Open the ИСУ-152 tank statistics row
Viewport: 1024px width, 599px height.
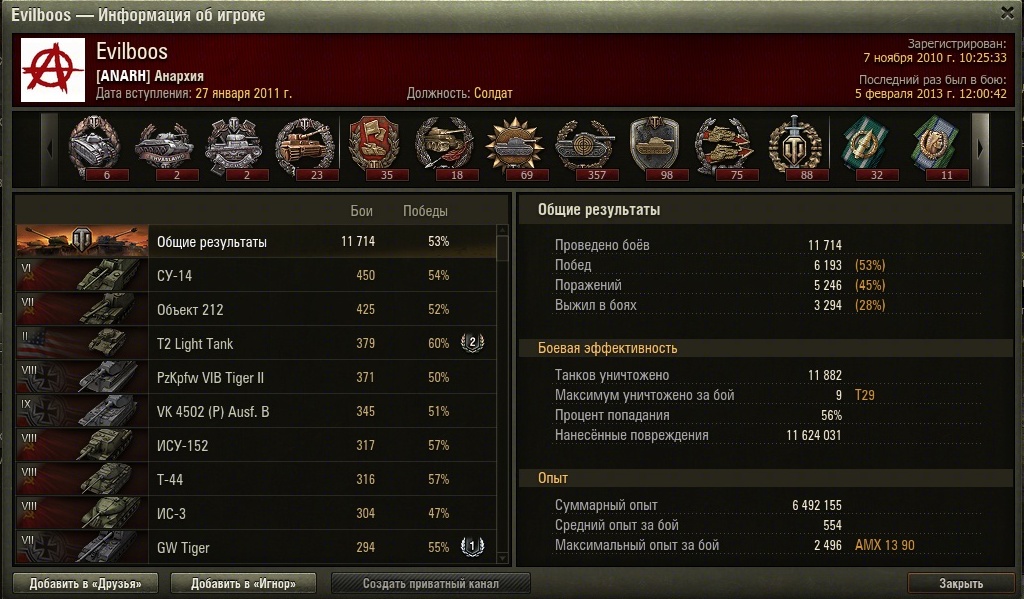pyautogui.click(x=256, y=445)
